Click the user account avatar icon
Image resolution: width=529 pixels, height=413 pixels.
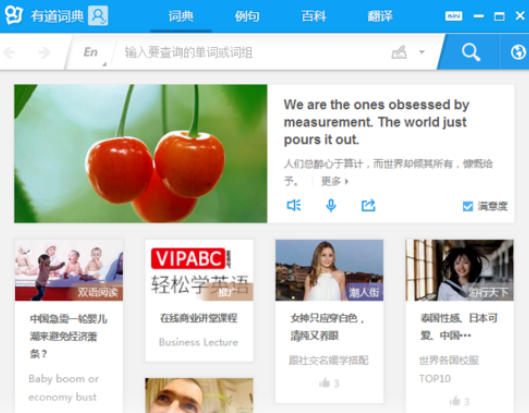click(x=98, y=16)
